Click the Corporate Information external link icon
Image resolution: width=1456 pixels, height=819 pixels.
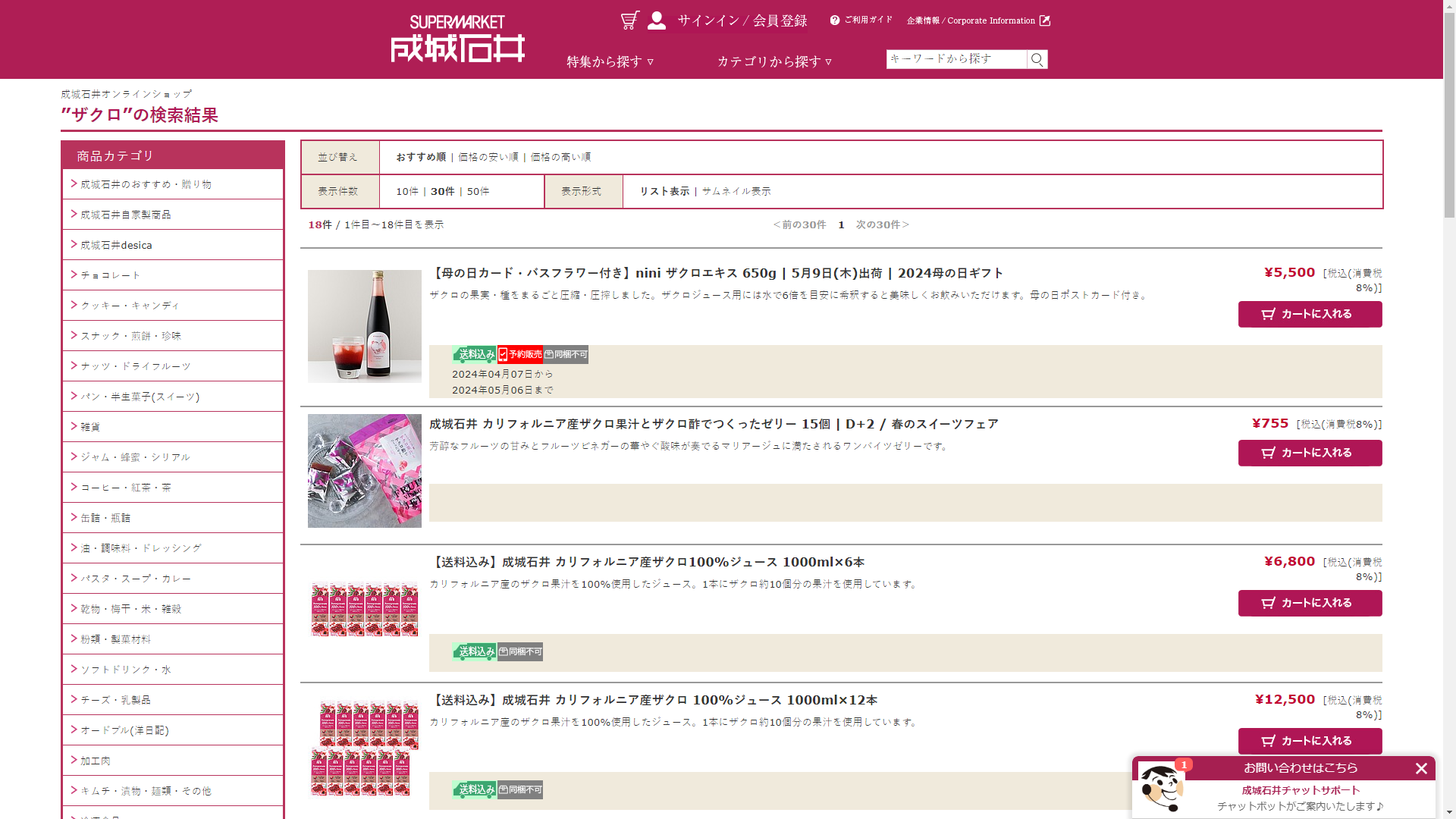(1044, 20)
